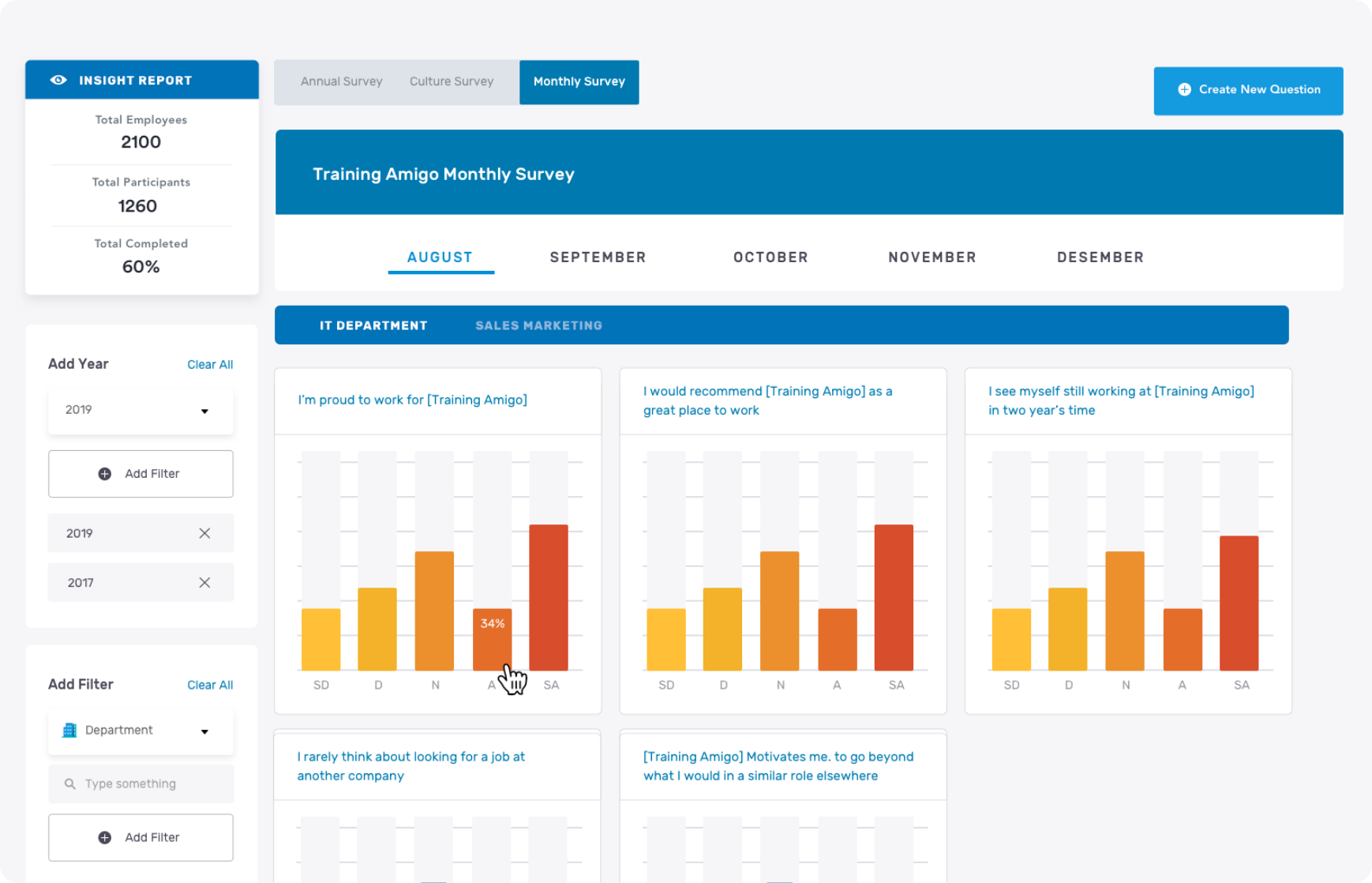Image resolution: width=1372 pixels, height=883 pixels.
Task: Click Add Filter button under Add Year
Action: (x=141, y=474)
